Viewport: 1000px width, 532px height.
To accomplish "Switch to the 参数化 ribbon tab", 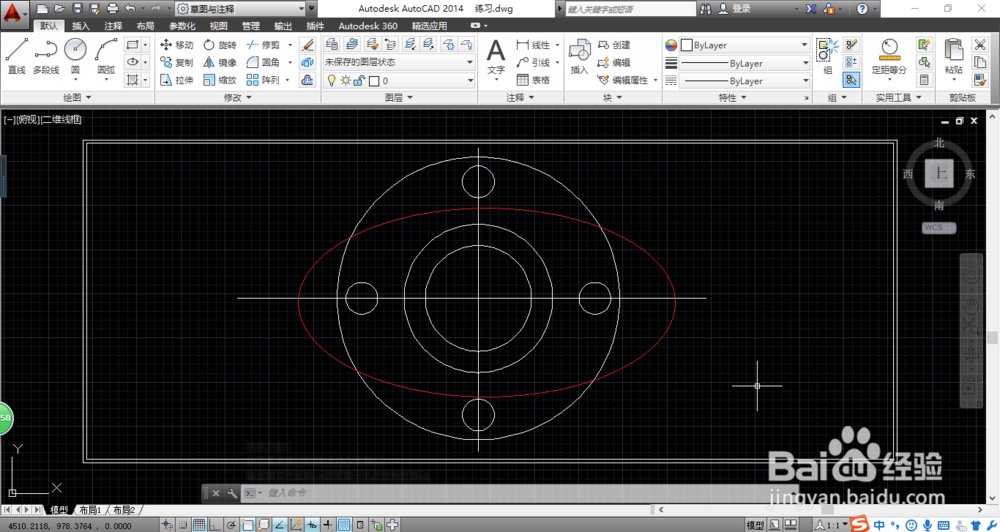I will 182,26.
